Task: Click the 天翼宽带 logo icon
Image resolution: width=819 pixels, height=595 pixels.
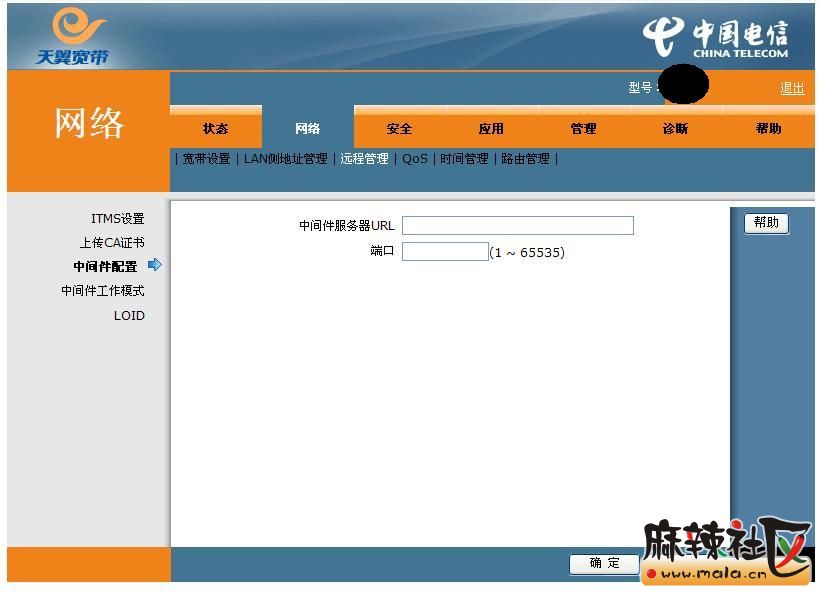Action: 72,36
